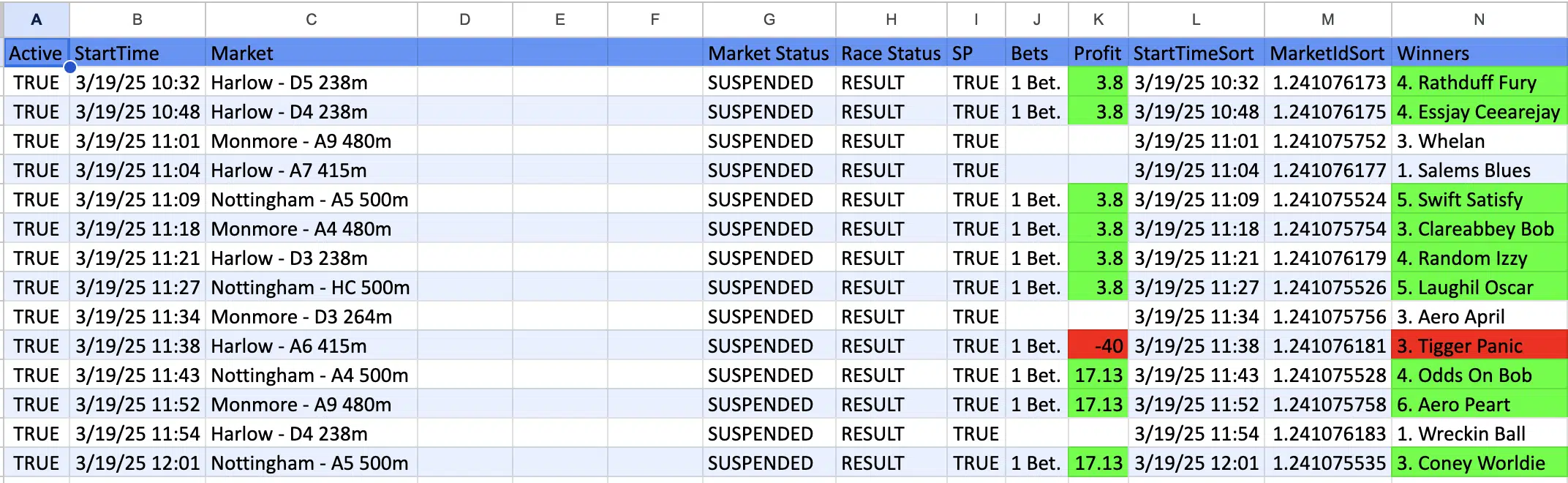Click the Winners header cell
This screenshot has height=483, width=1568.
coord(1477,53)
